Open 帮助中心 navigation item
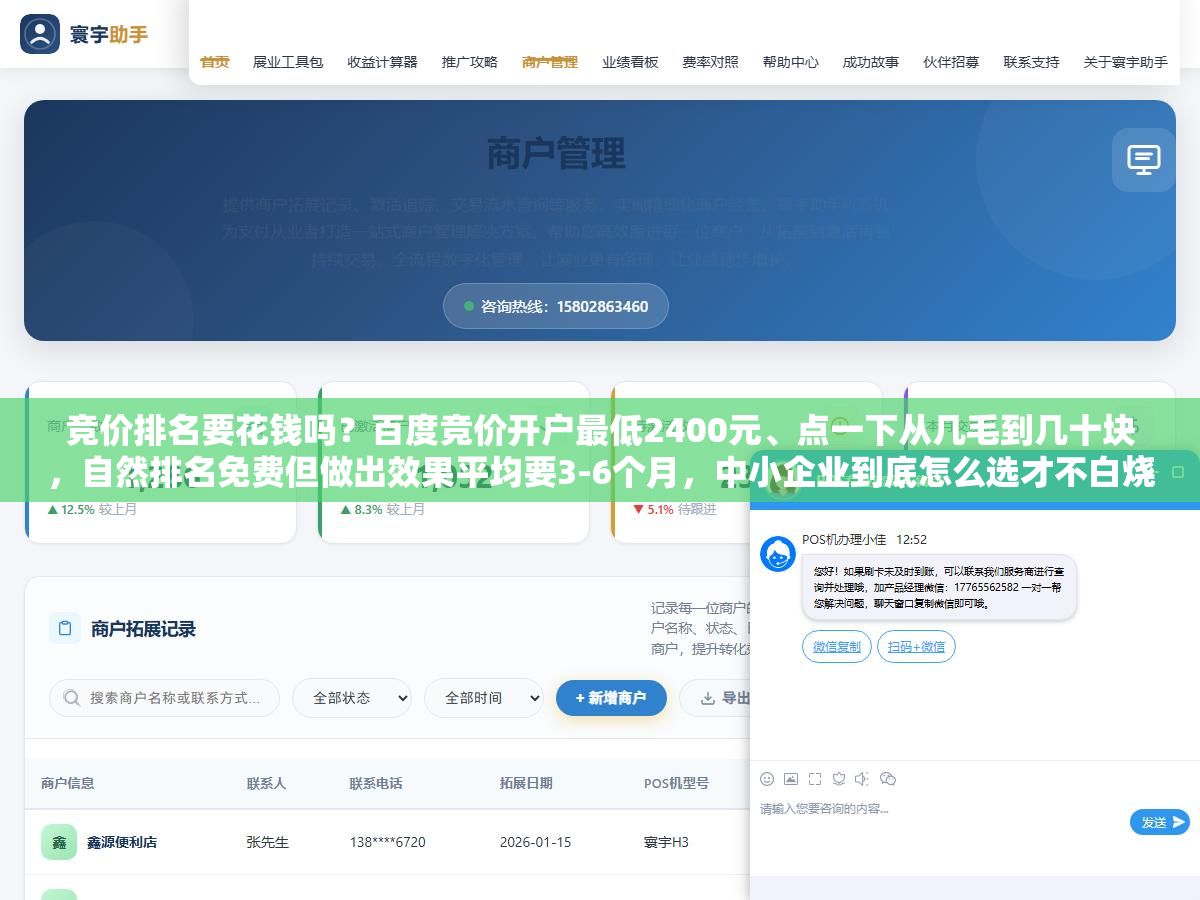The width and height of the screenshot is (1200, 900). (790, 62)
